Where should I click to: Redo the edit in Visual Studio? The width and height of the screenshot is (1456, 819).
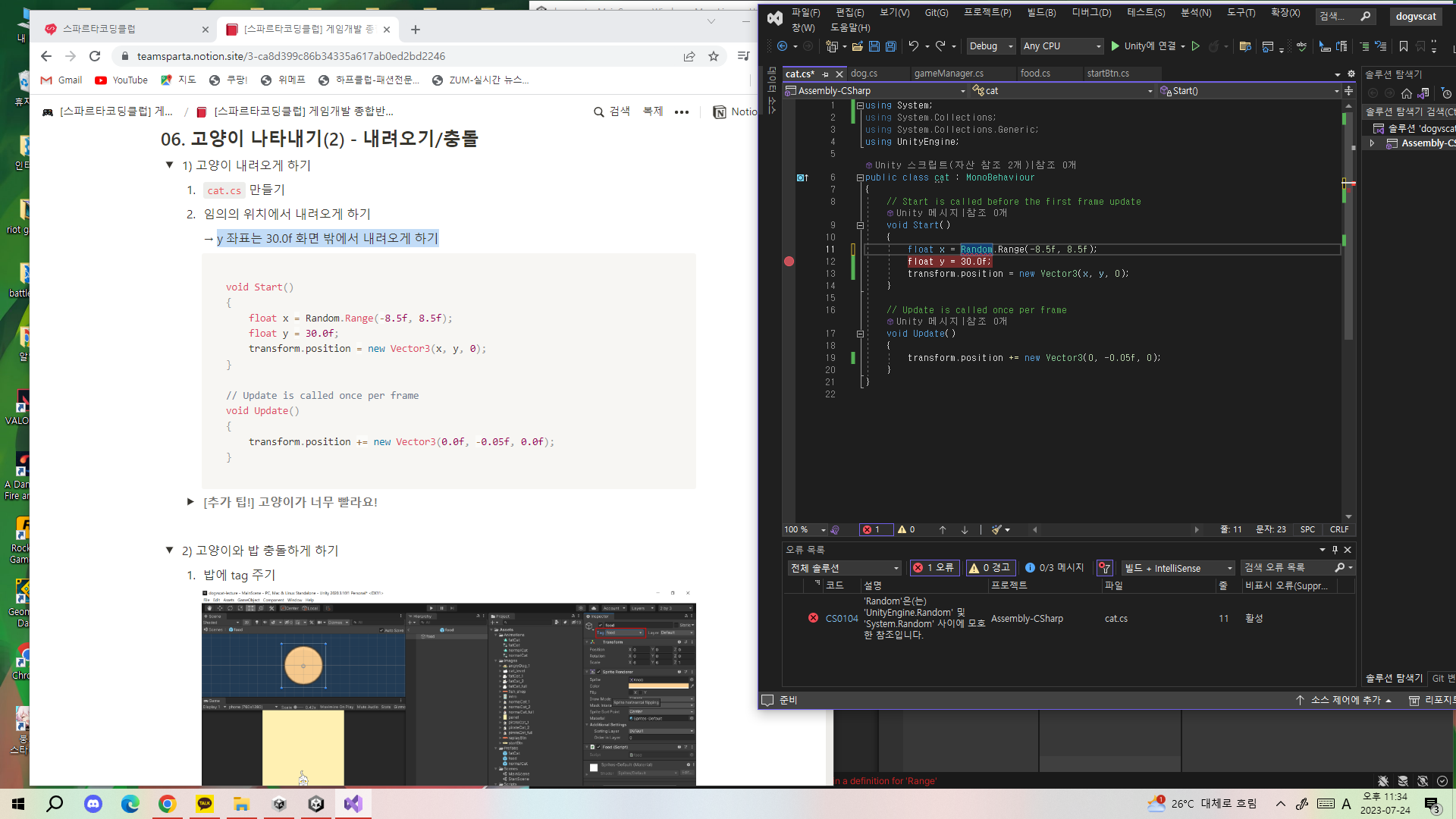pyautogui.click(x=940, y=46)
